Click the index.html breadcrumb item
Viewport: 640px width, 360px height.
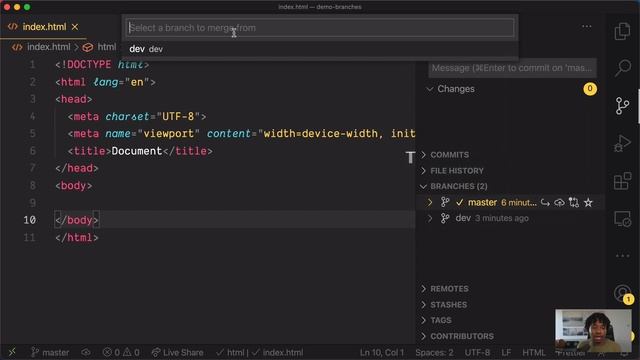pos(49,47)
